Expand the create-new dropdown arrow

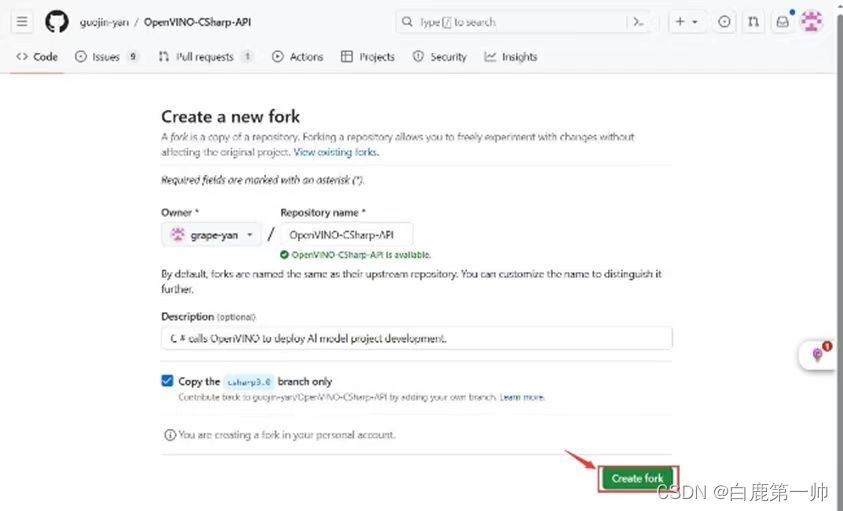point(695,22)
